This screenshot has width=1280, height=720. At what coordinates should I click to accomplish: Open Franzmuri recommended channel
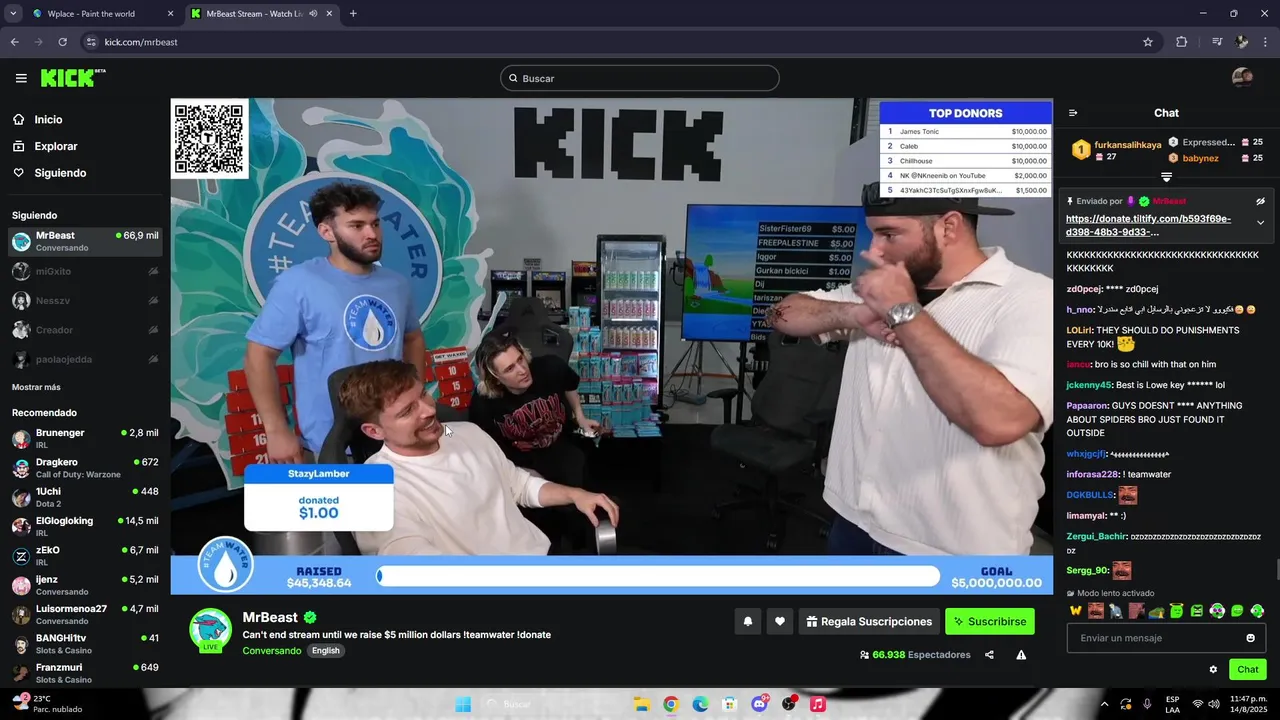click(x=85, y=673)
